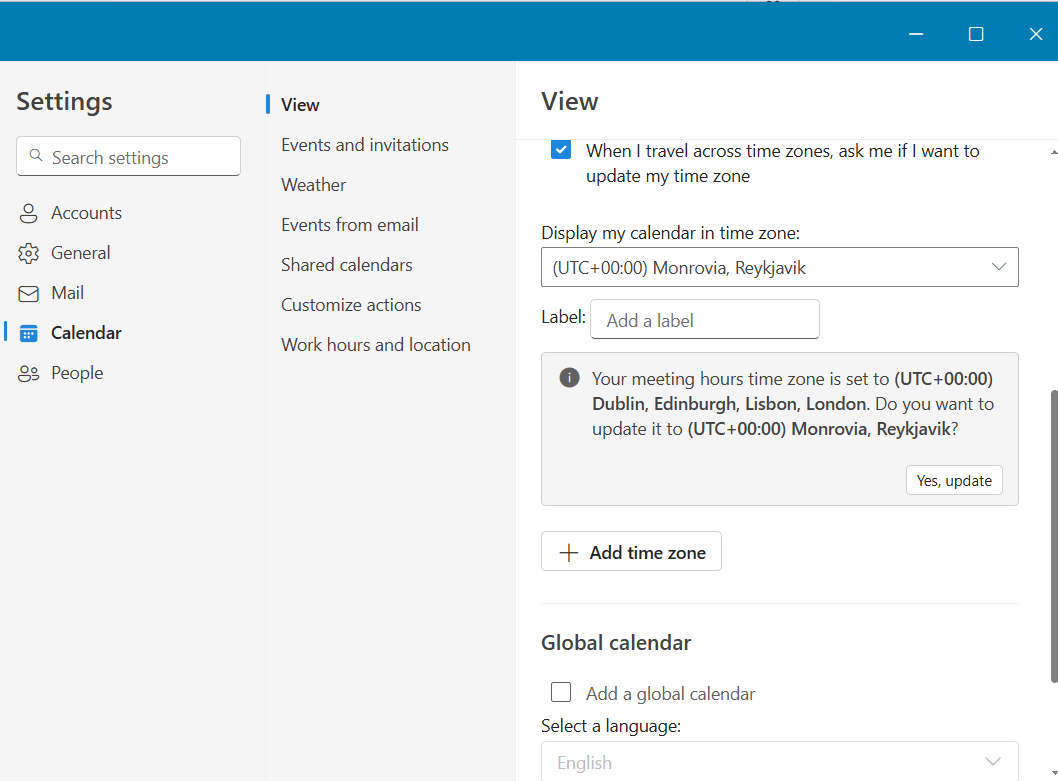Select the Weather settings section
The image size is (1058, 781).
[x=314, y=185]
